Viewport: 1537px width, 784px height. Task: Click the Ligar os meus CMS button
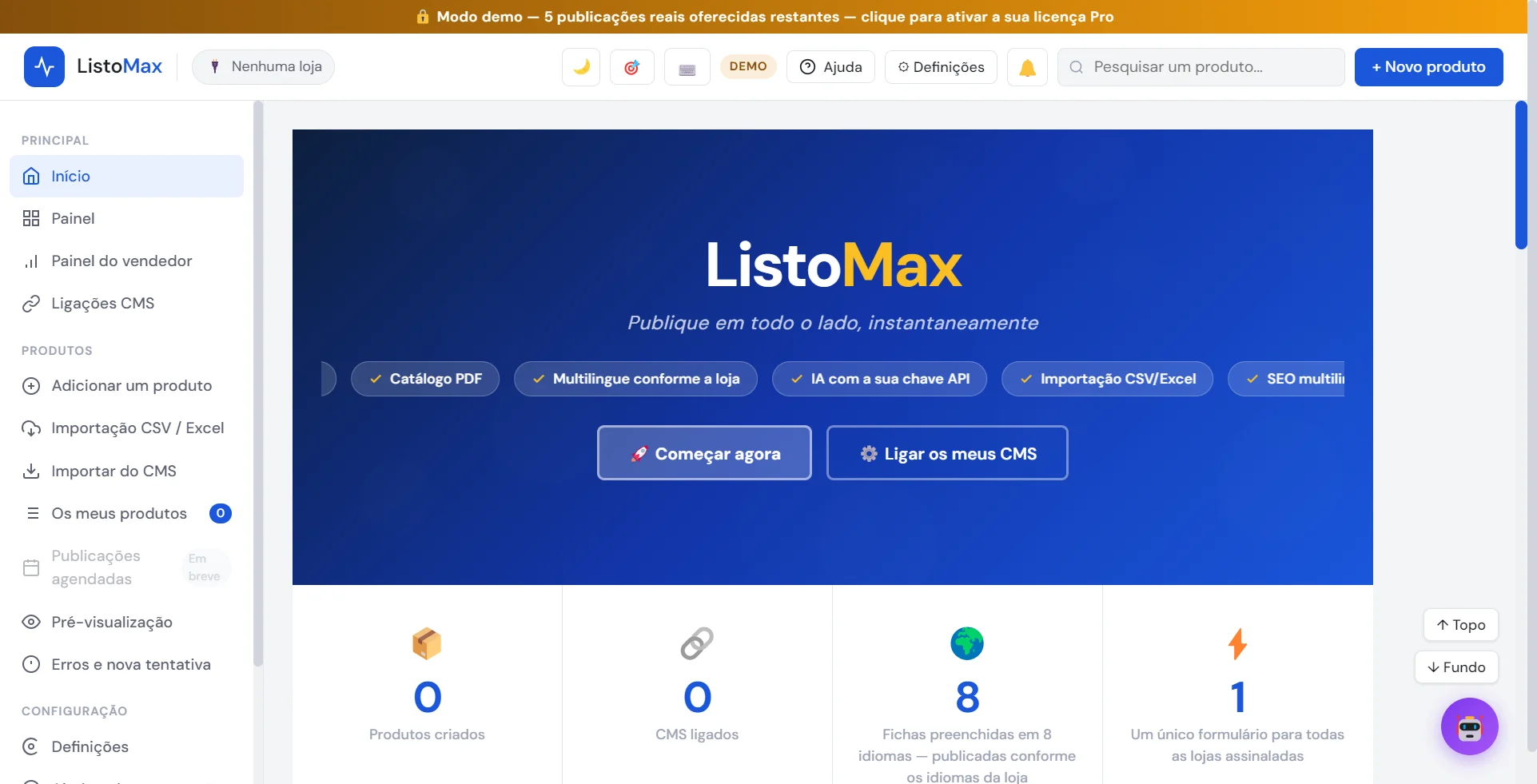pyautogui.click(x=947, y=453)
